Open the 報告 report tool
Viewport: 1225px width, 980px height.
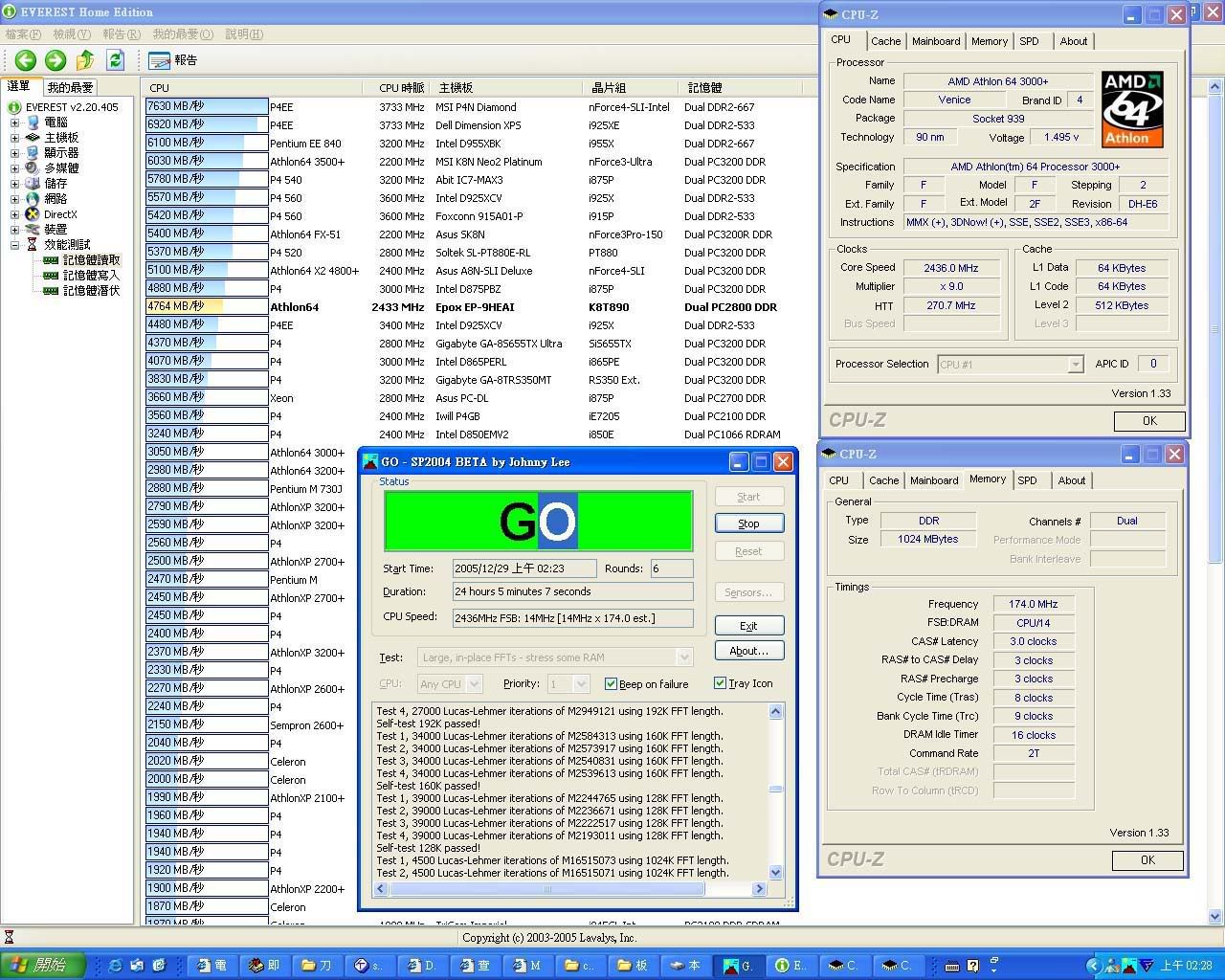[x=173, y=60]
